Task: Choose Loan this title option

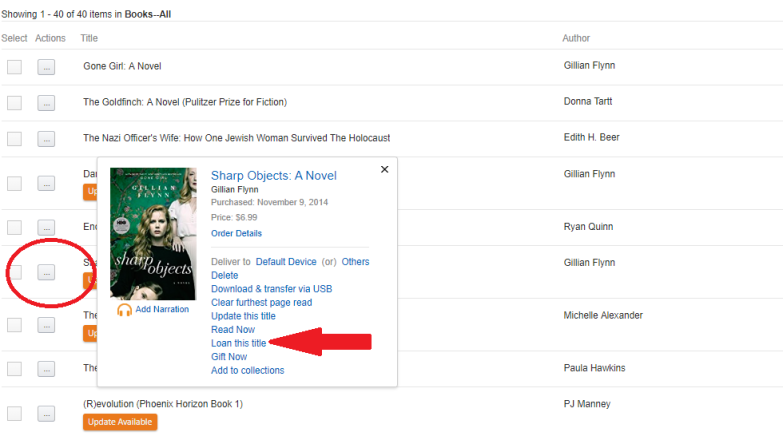Action: pyautogui.click(x=238, y=343)
